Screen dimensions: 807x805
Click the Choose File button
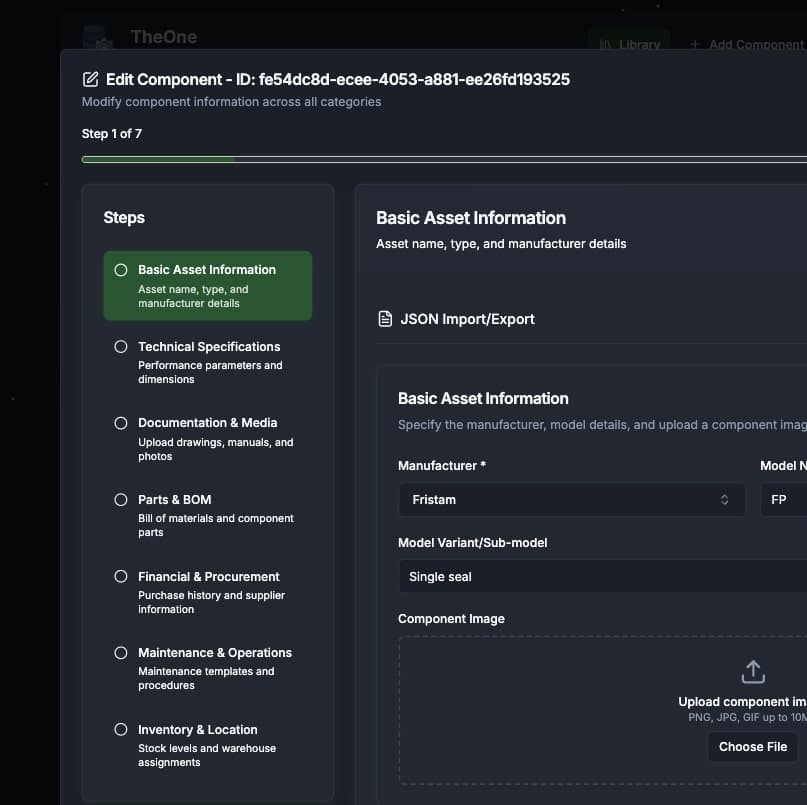[752, 746]
